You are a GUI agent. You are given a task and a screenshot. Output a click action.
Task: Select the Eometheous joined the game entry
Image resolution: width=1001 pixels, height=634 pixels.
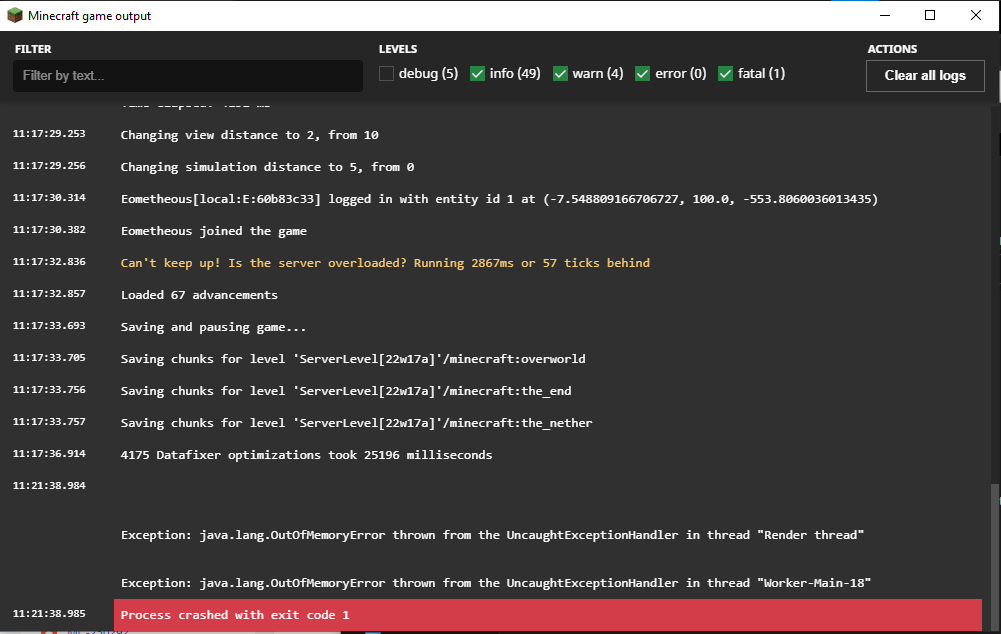pos(214,231)
